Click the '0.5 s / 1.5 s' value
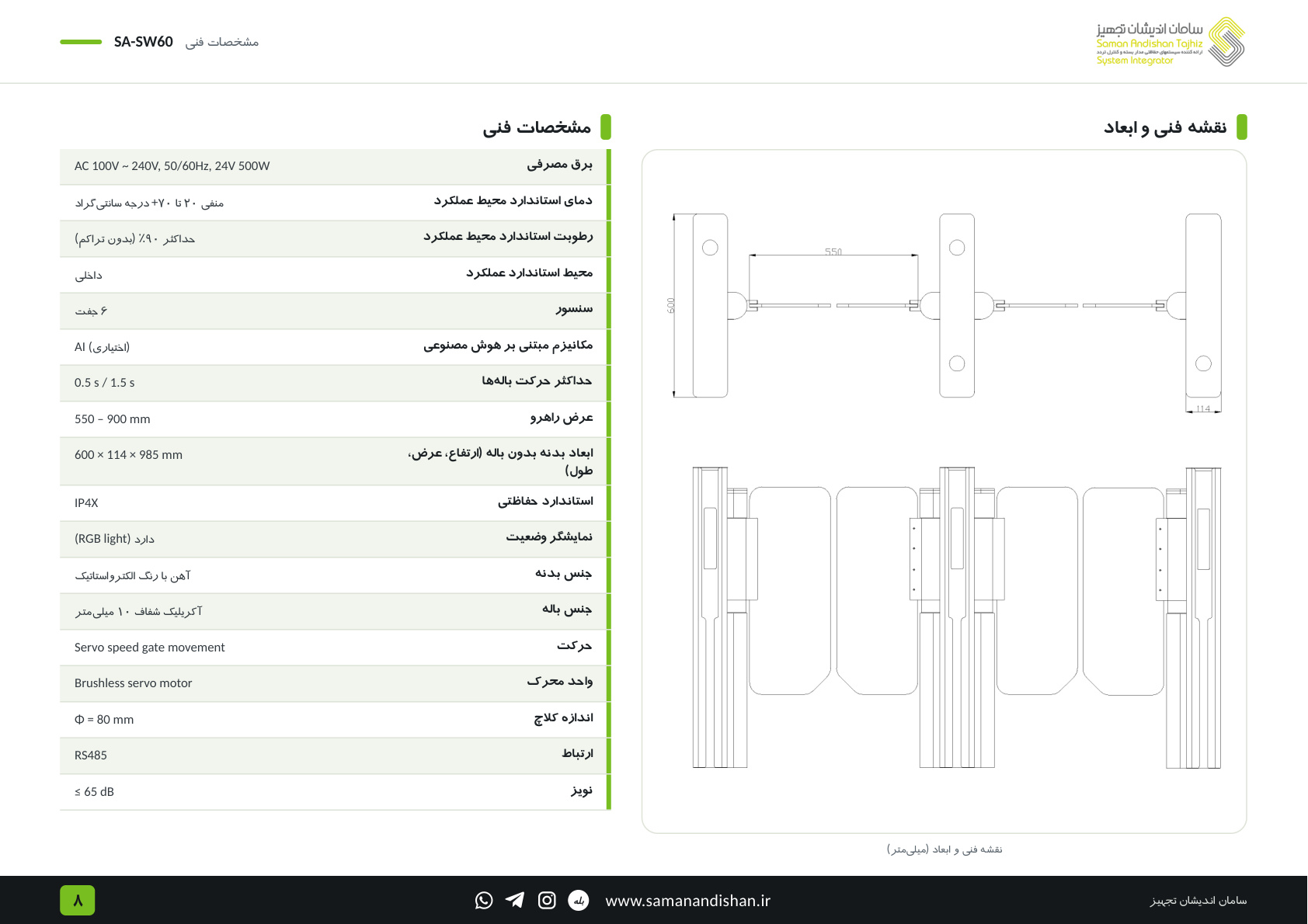 click(x=105, y=383)
